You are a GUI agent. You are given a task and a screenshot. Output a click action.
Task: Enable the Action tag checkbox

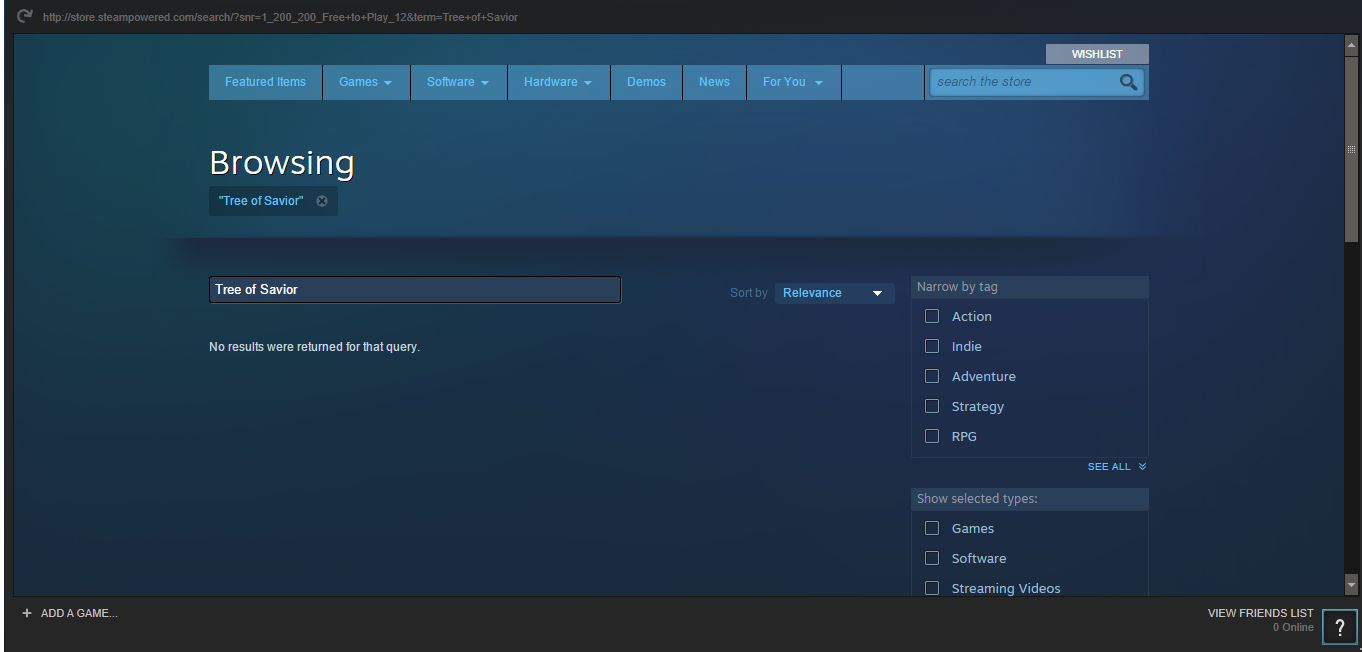tap(932, 316)
